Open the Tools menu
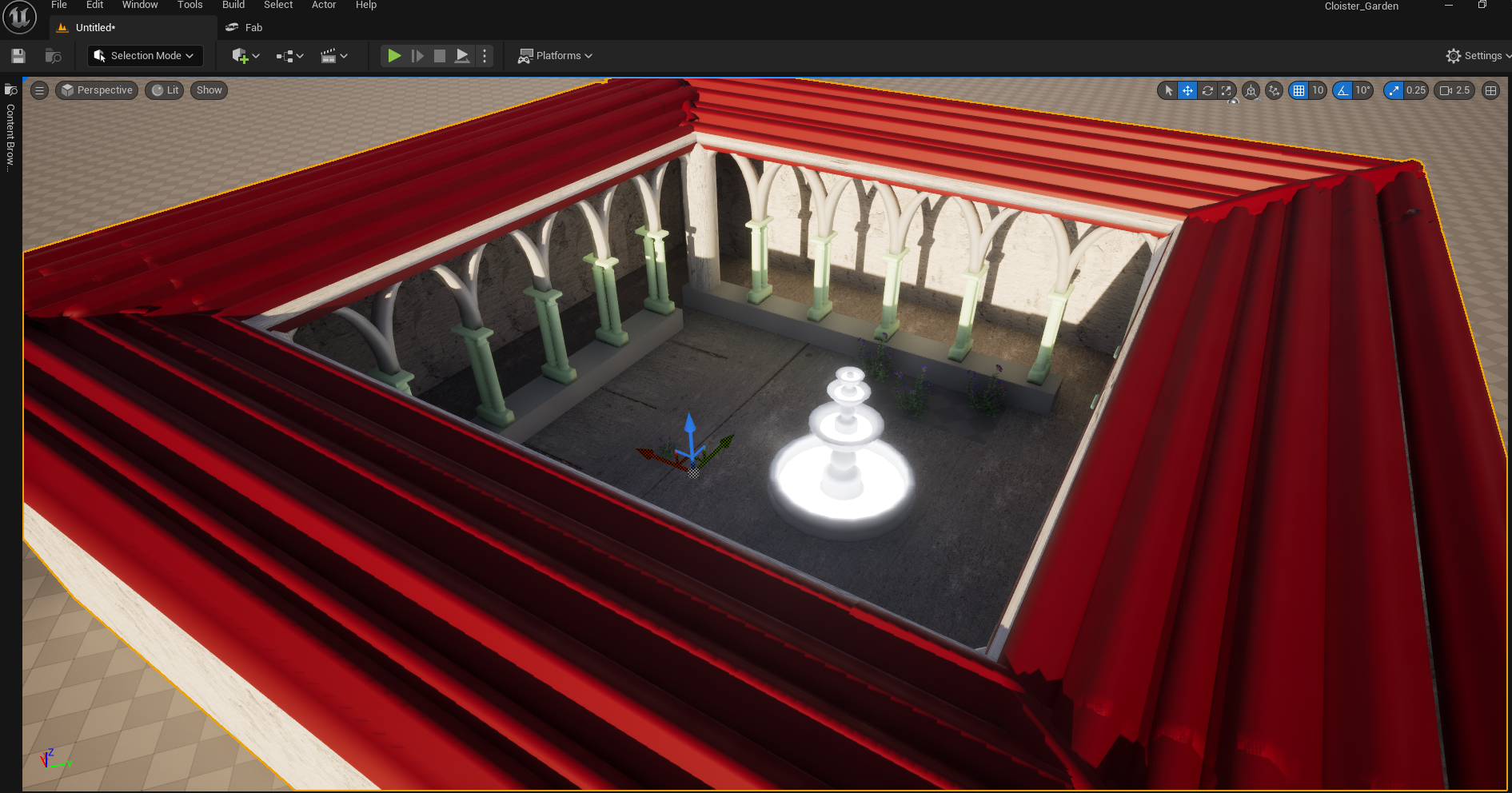Image resolution: width=1512 pixels, height=793 pixels. click(x=190, y=5)
